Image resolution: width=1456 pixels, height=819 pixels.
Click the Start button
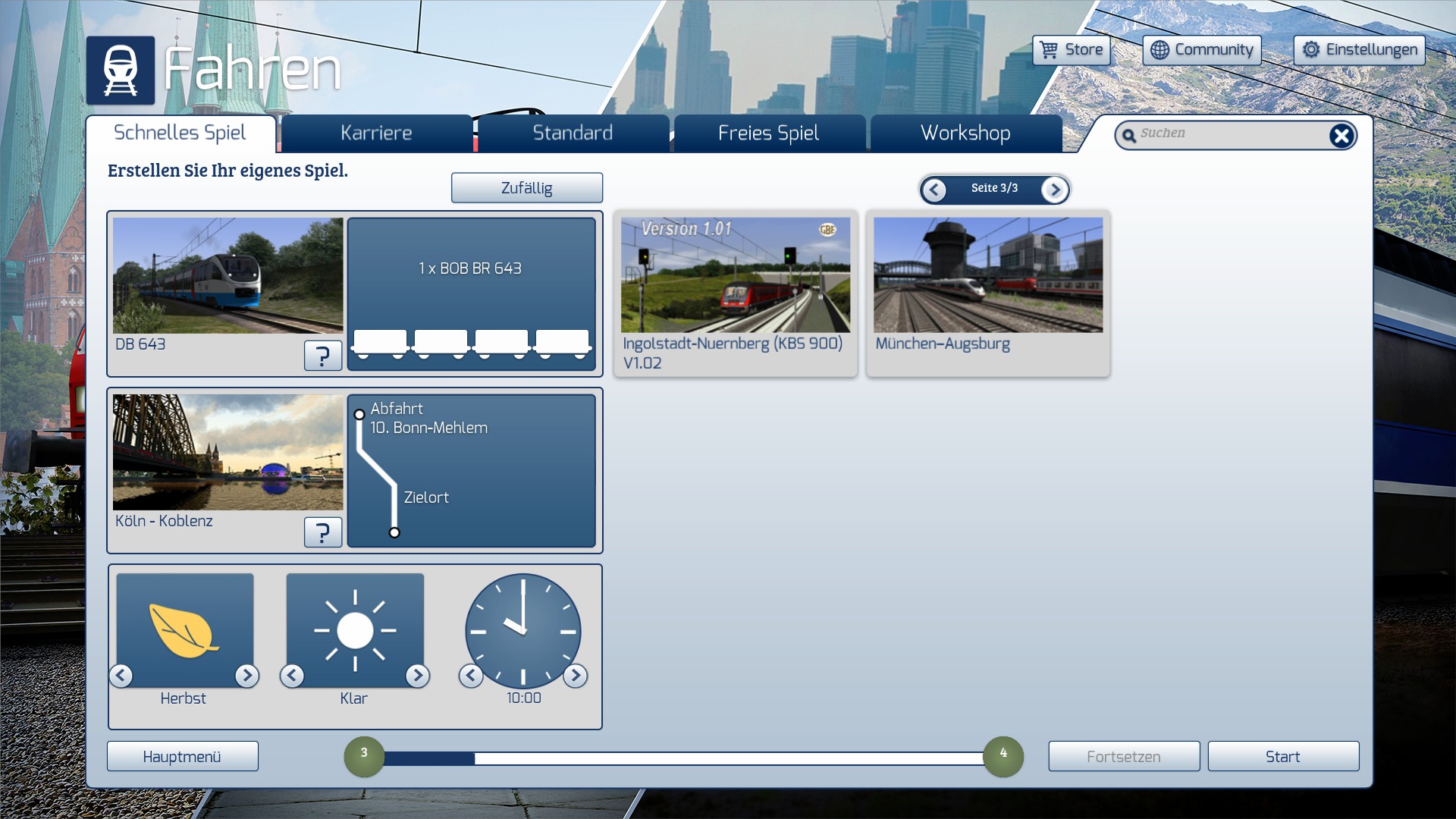tap(1282, 756)
